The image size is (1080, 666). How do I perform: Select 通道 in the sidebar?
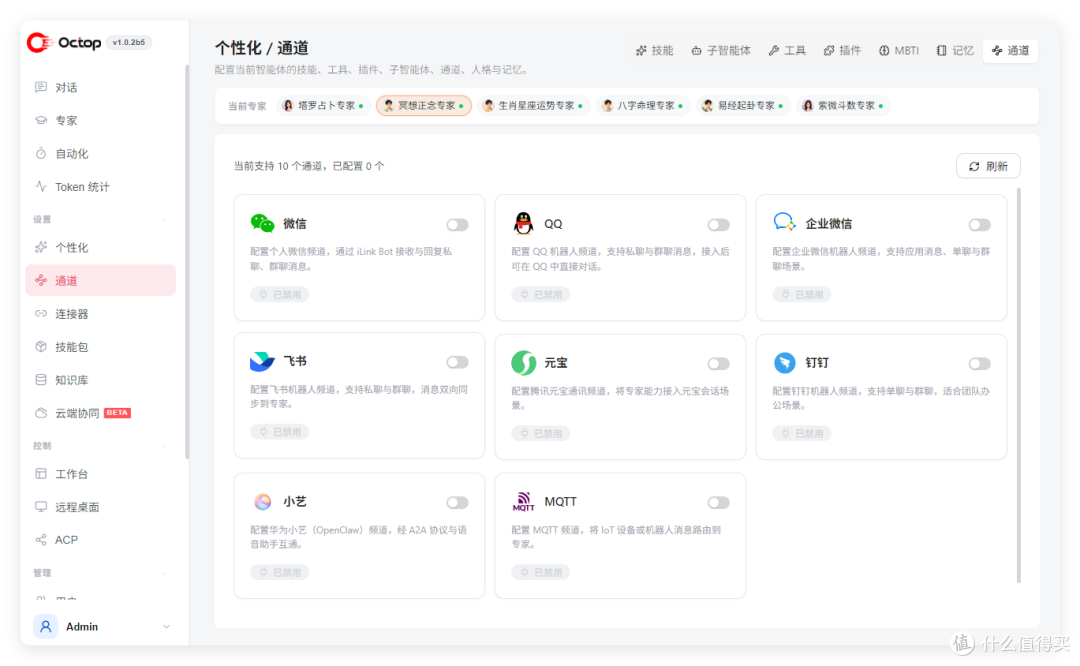pyautogui.click(x=101, y=280)
